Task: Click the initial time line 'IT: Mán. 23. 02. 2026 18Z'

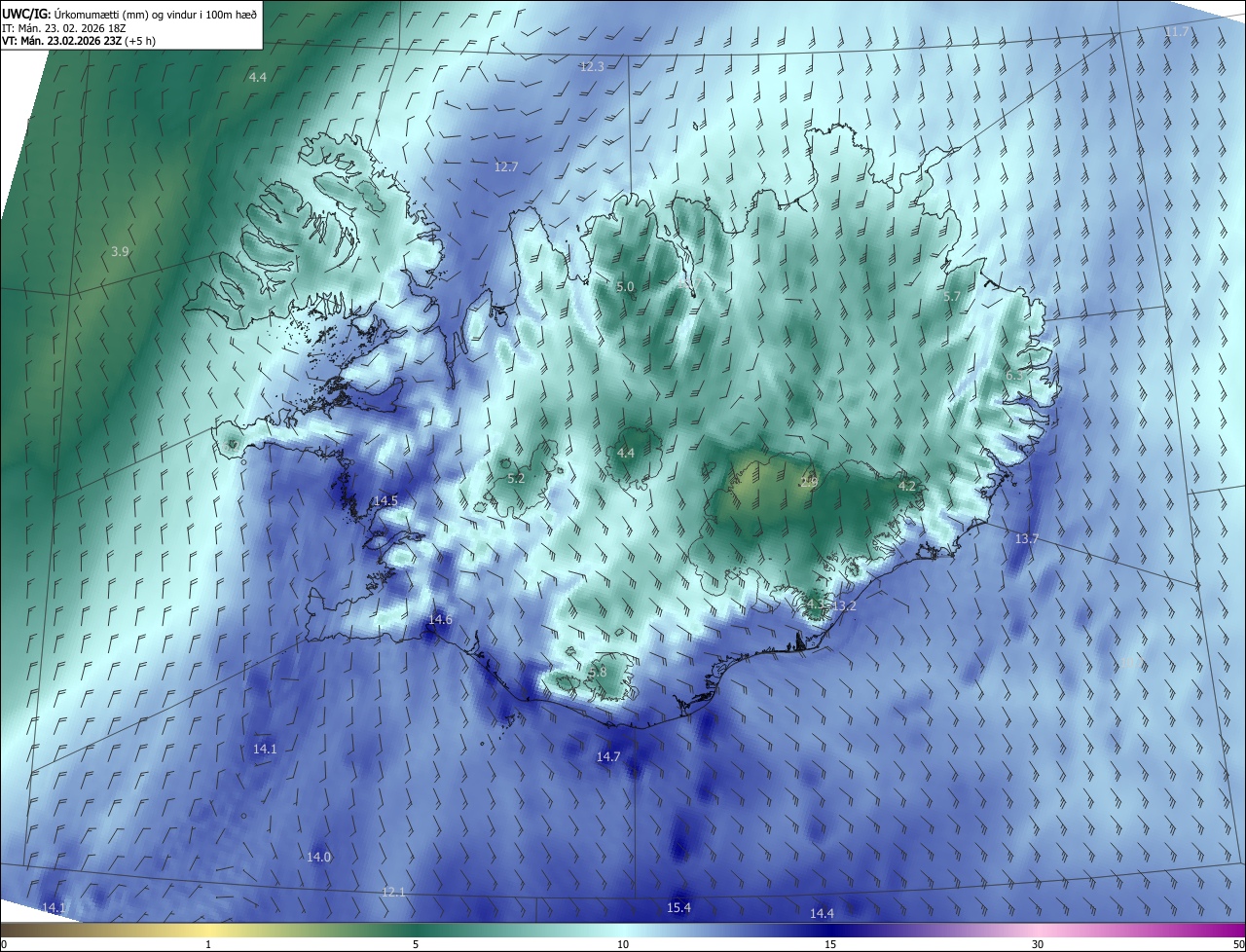Action: tap(62, 27)
